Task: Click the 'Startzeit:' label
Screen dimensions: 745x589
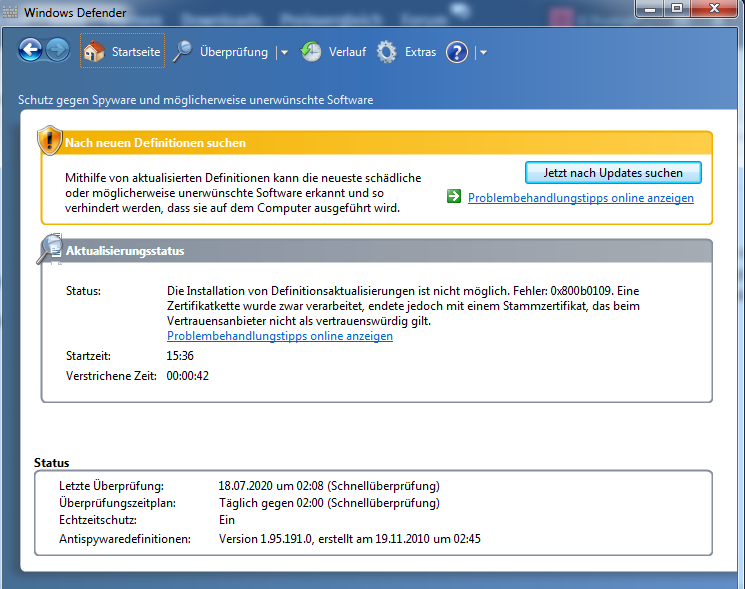Action: pos(88,356)
